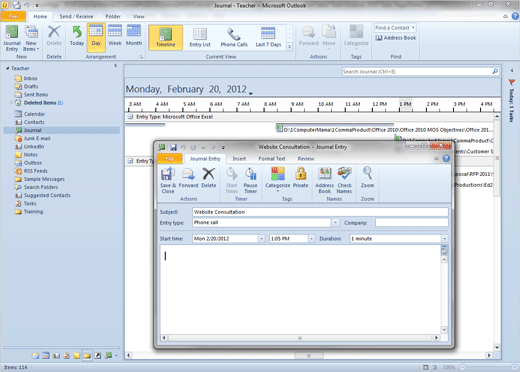The image size is (520, 372).
Task: Click the Company field
Action: point(412,222)
